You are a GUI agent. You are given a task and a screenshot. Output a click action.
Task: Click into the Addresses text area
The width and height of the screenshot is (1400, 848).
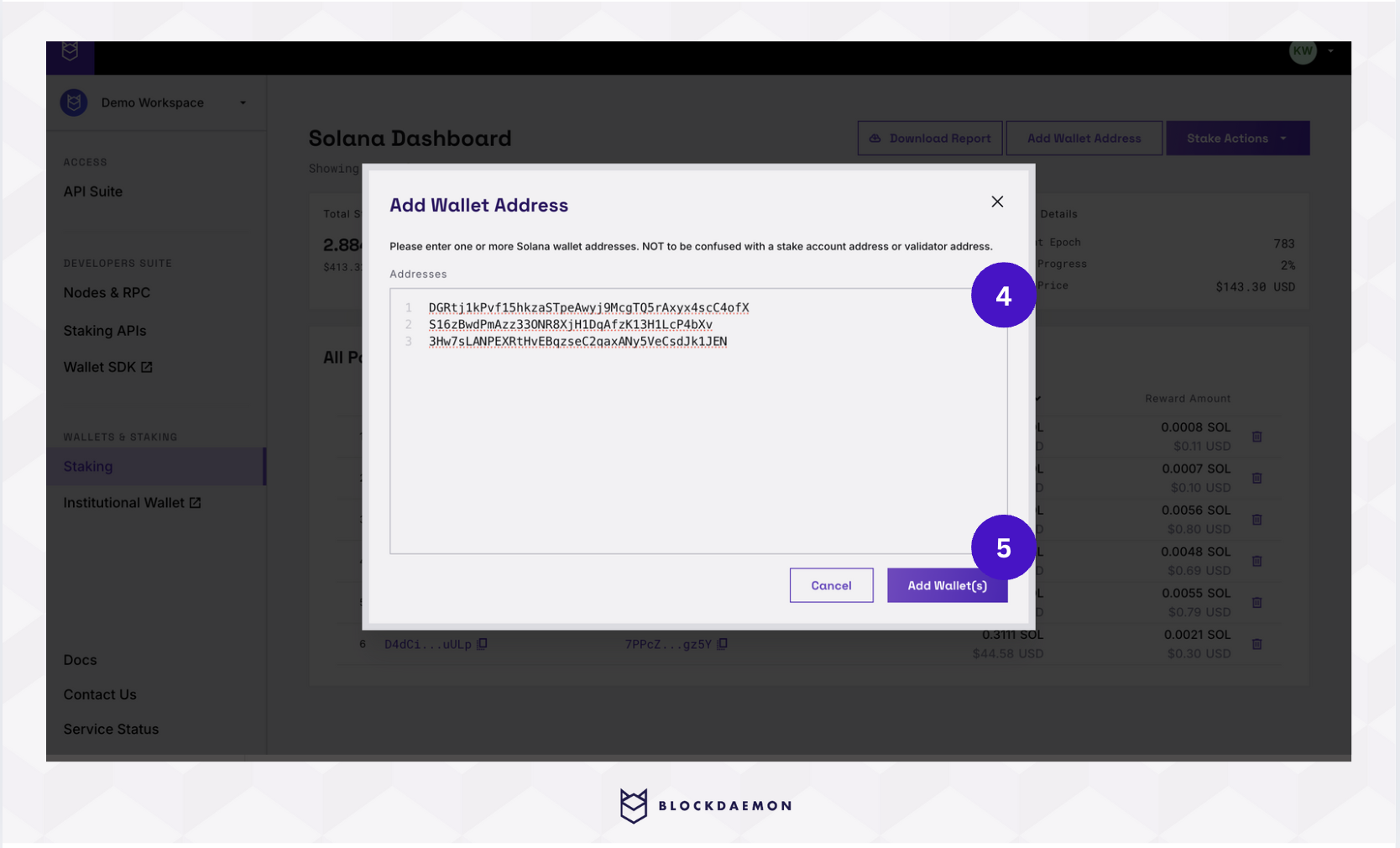(698, 421)
